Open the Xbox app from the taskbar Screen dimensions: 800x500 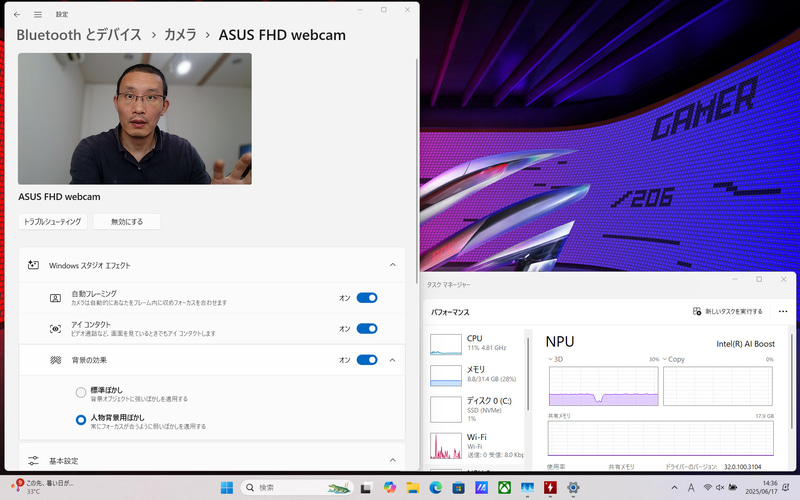point(504,488)
